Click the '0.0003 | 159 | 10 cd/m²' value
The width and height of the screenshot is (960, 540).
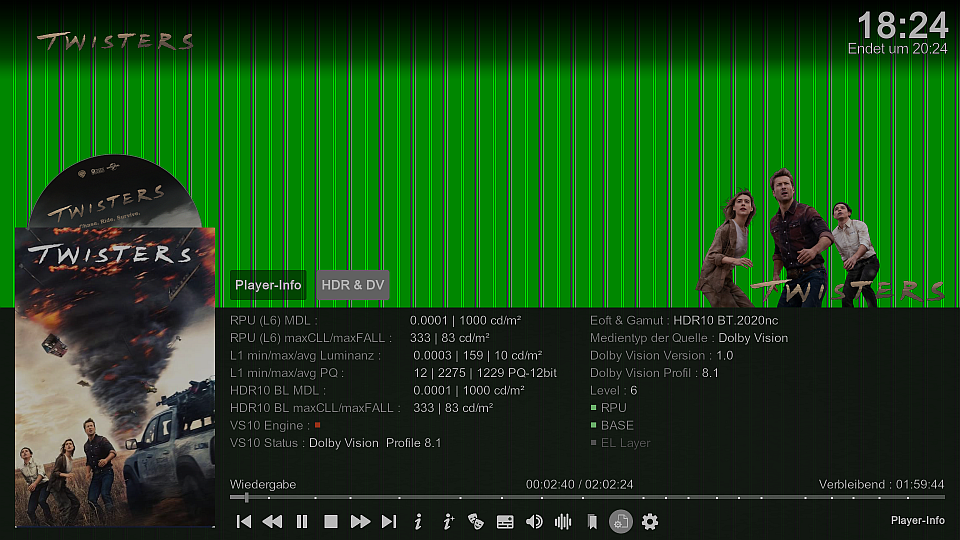tap(478, 355)
